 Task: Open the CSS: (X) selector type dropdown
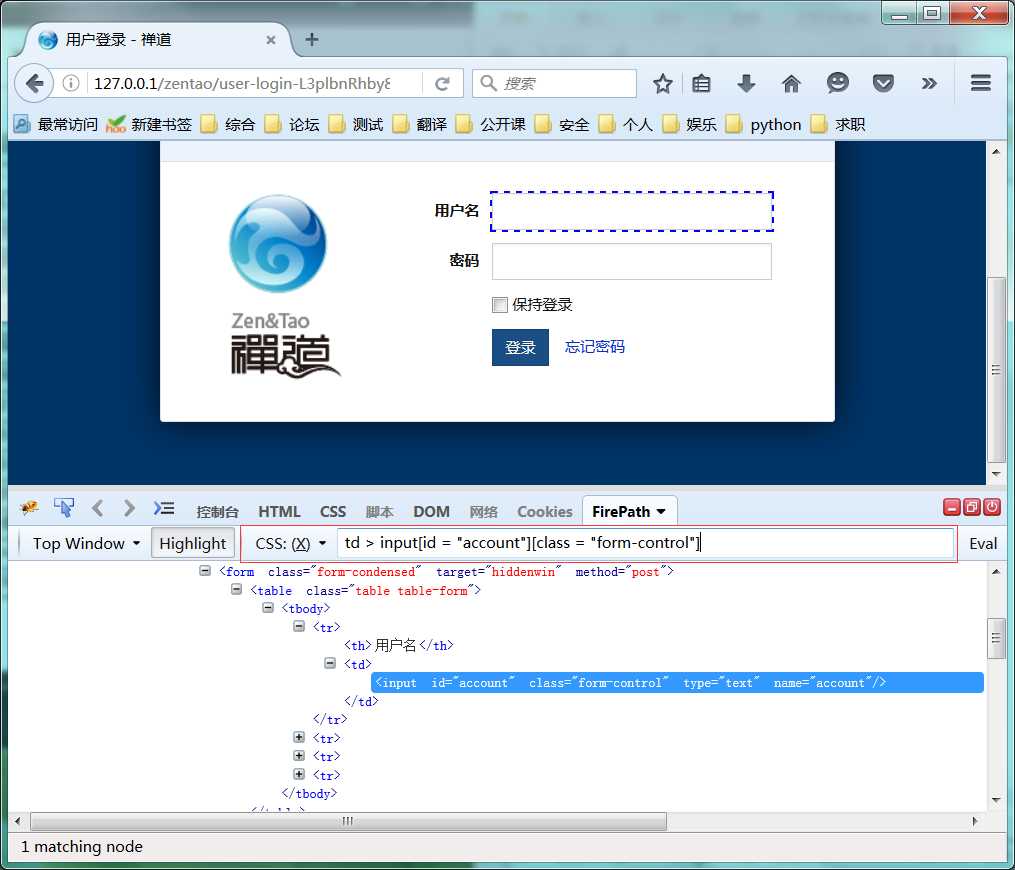coord(291,544)
